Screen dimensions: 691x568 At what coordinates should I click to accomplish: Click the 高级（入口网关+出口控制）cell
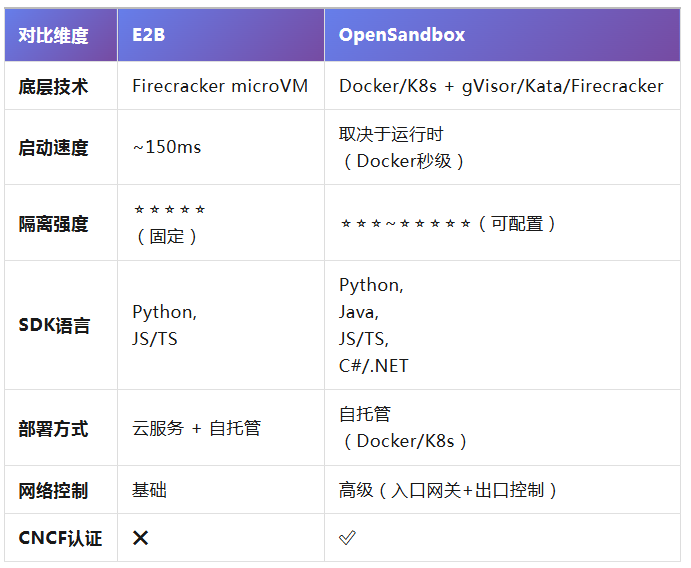click(449, 490)
